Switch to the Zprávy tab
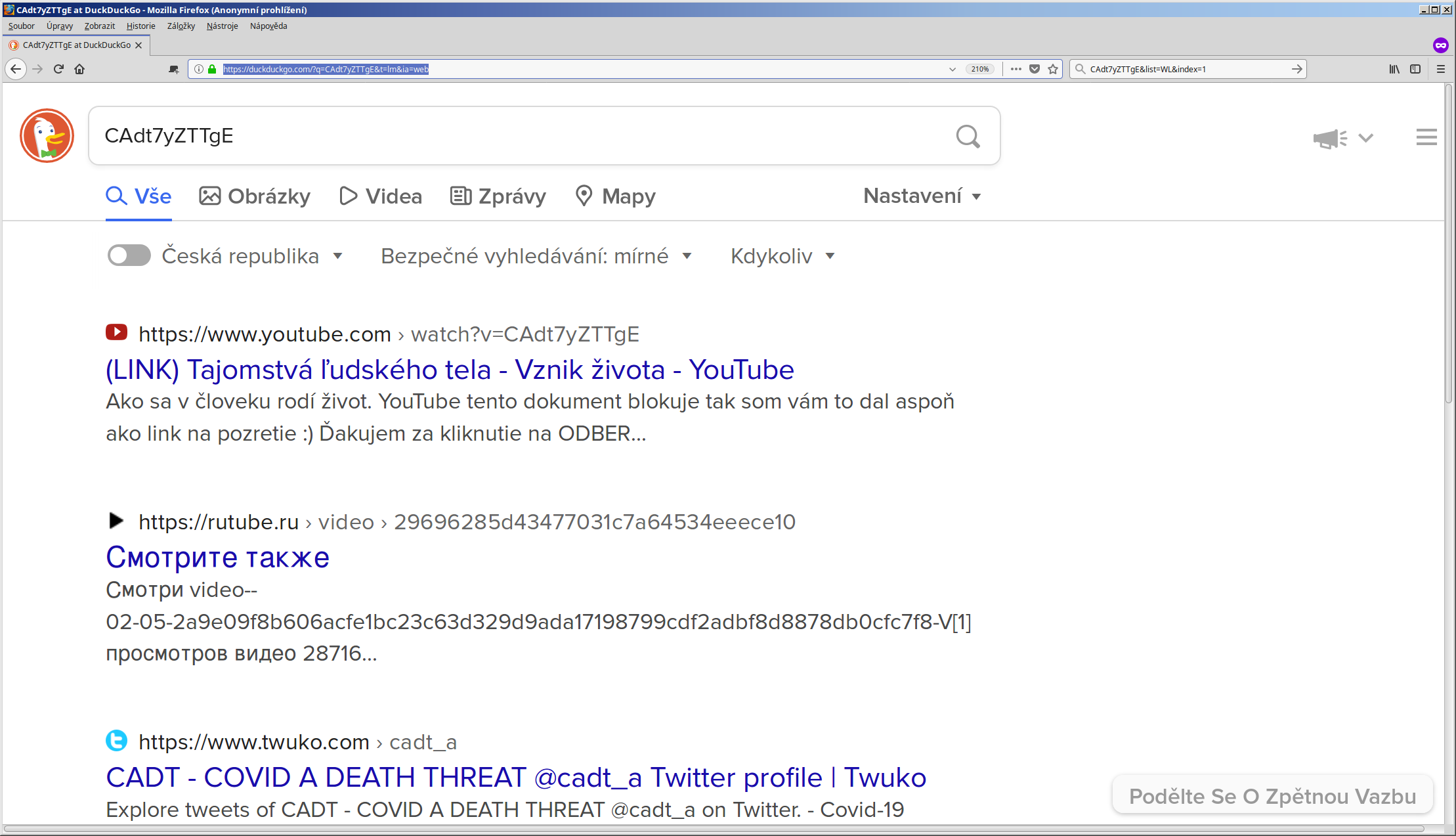Image resolution: width=1456 pixels, height=836 pixels. [498, 196]
